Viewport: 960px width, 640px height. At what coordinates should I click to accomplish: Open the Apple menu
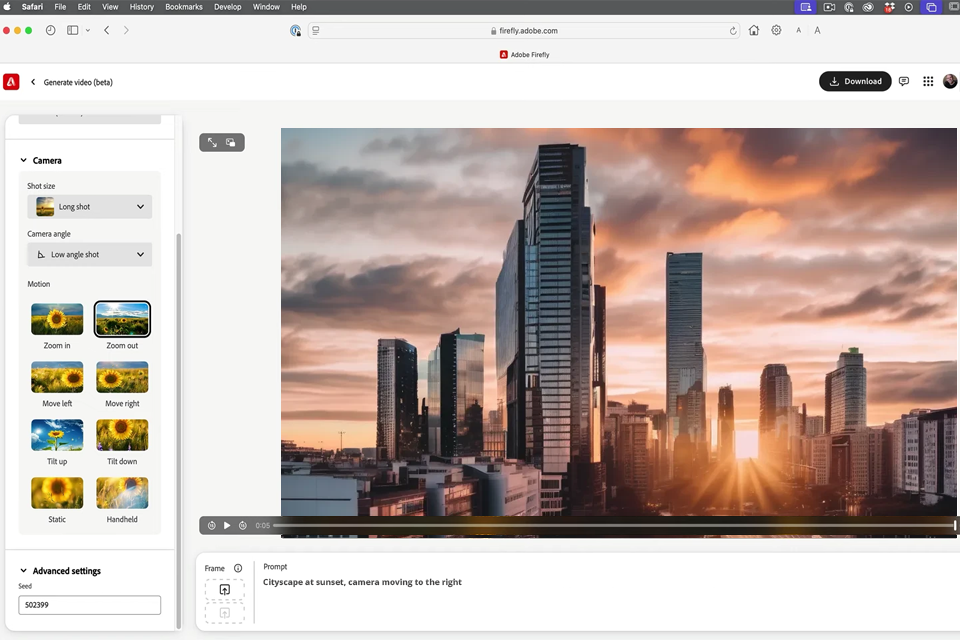[7, 7]
